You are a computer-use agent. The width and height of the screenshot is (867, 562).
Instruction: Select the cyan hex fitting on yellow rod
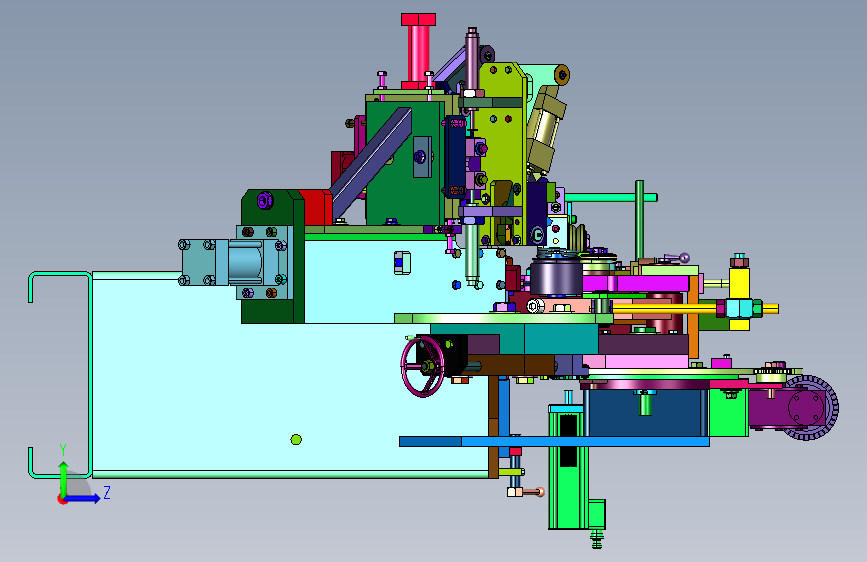point(741,308)
